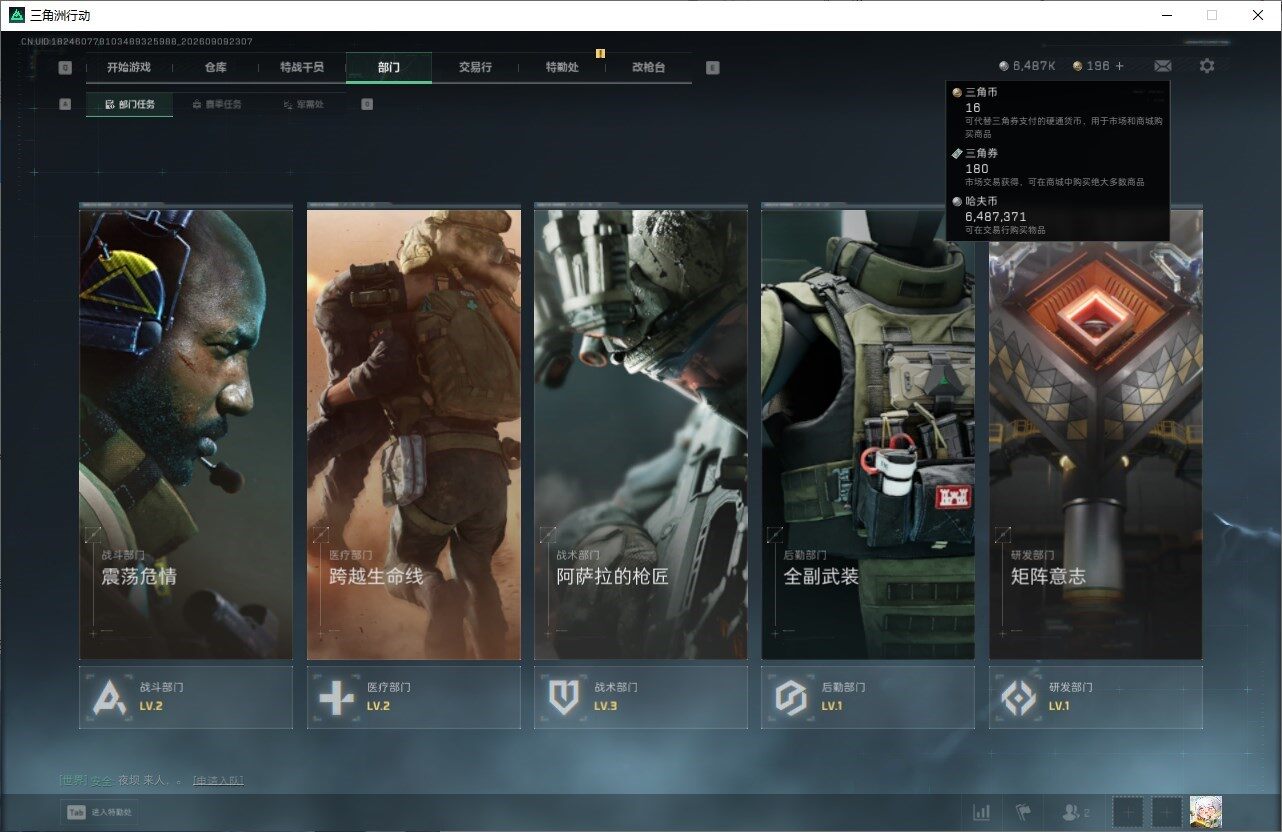The height and width of the screenshot is (832, 1282).
Task: Open the mail inbox envelope icon
Action: pyautogui.click(x=1162, y=66)
